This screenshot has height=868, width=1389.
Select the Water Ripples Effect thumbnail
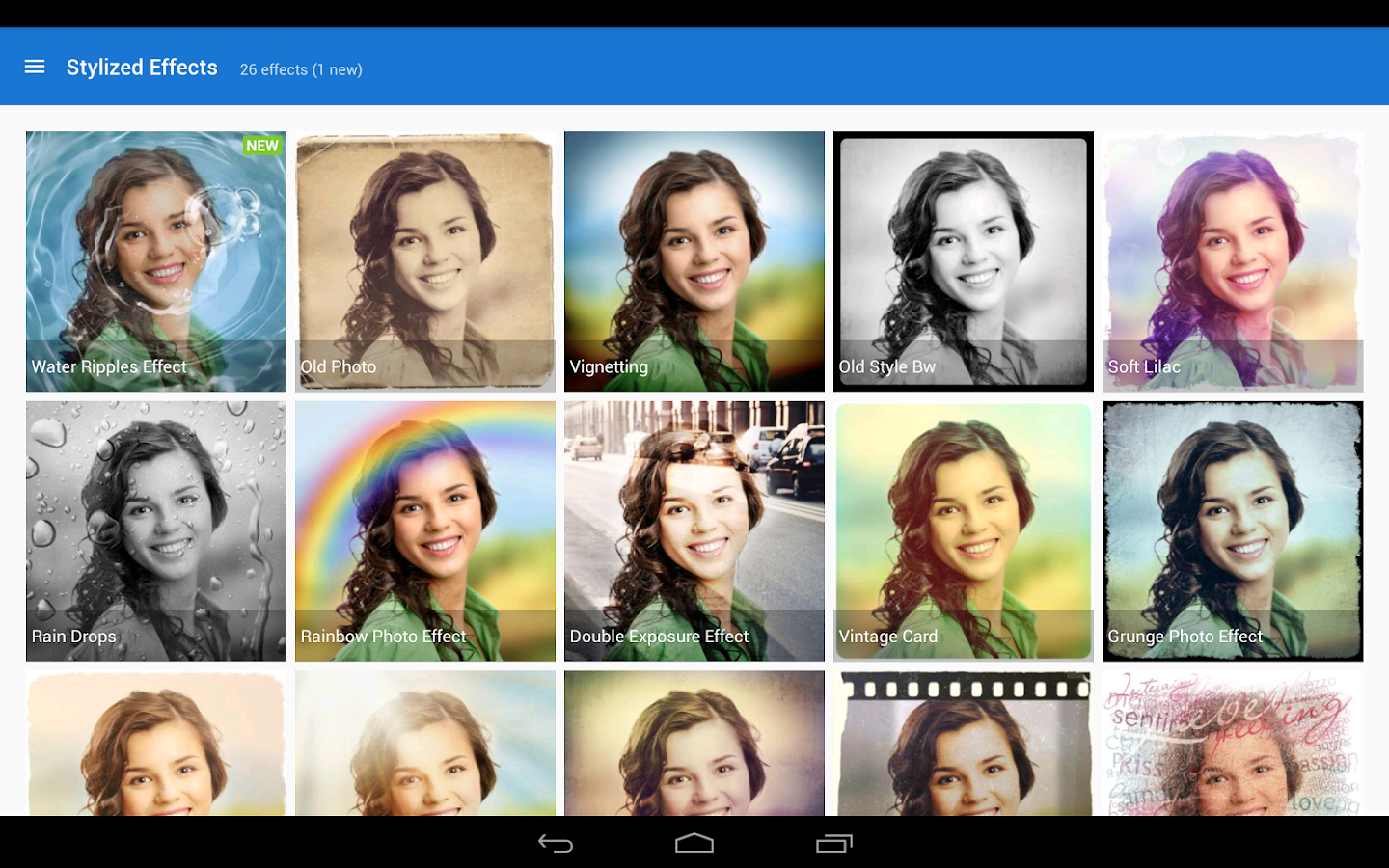[156, 261]
